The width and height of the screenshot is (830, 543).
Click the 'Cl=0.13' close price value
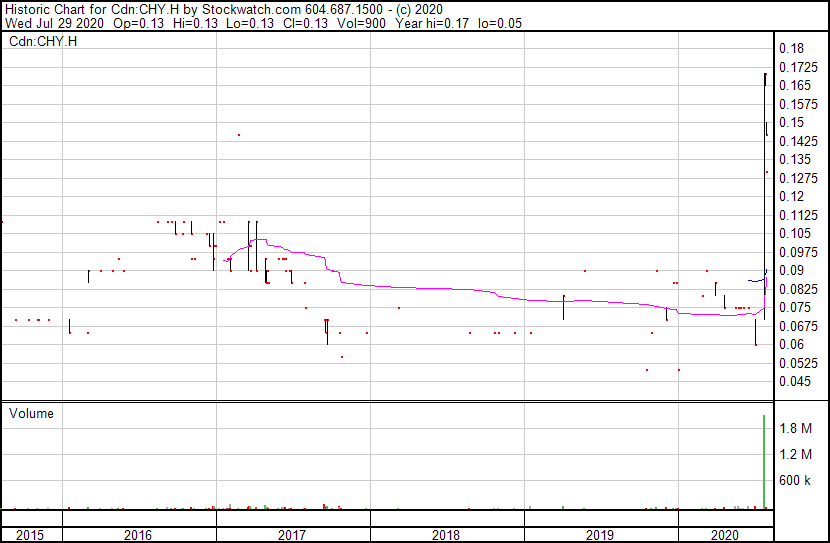[x=305, y=23]
